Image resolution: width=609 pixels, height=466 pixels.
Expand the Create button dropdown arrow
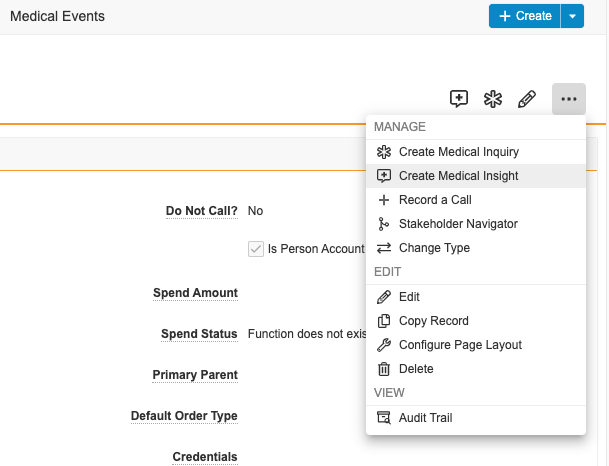(572, 16)
